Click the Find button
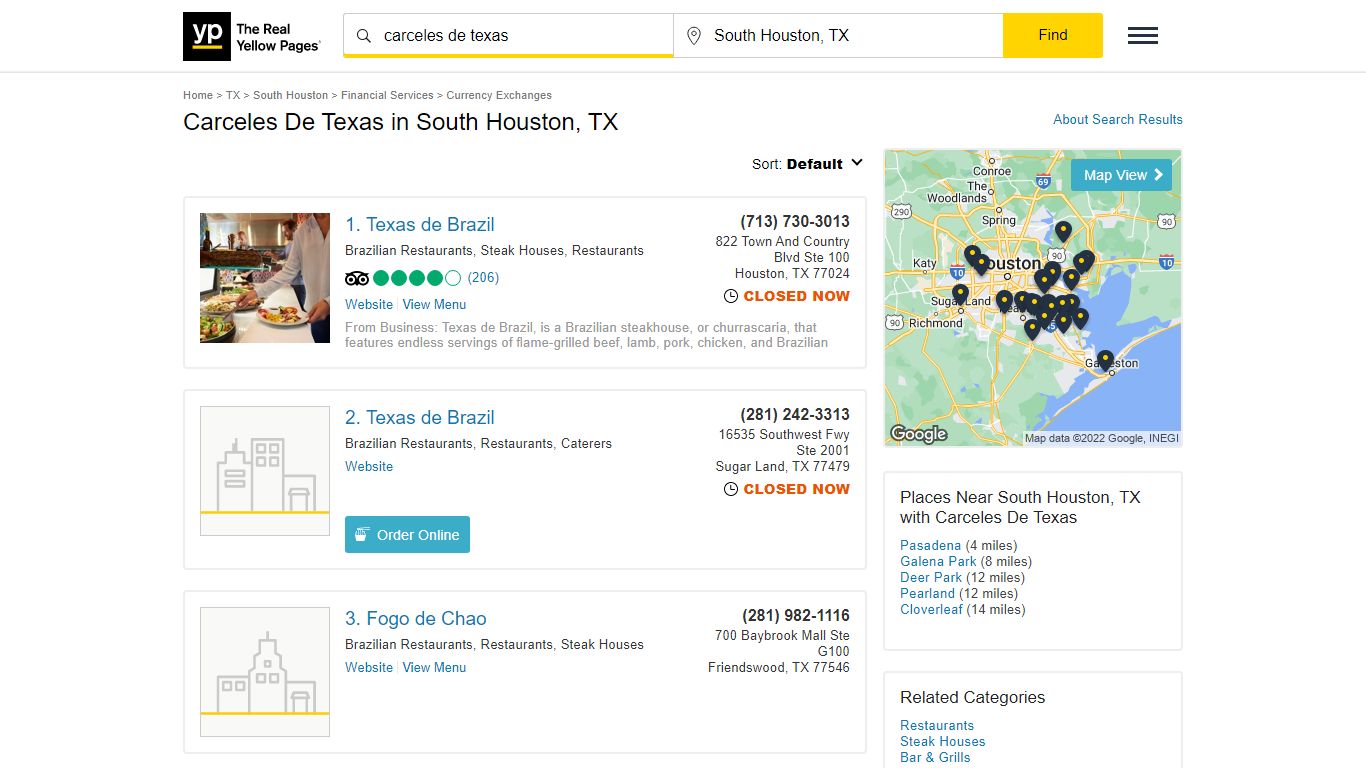 point(1053,35)
